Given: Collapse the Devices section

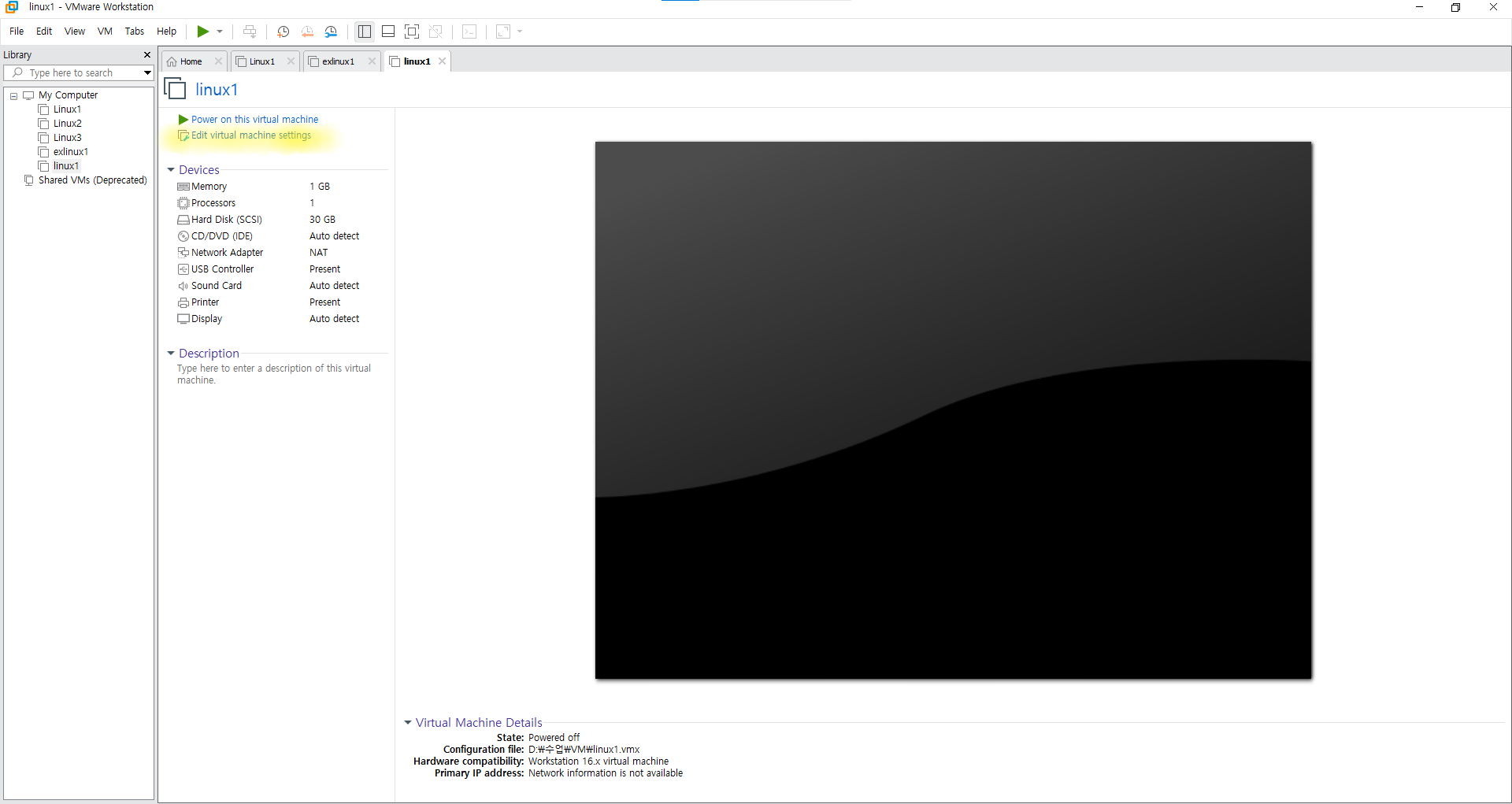Looking at the screenshot, I should coord(171,170).
